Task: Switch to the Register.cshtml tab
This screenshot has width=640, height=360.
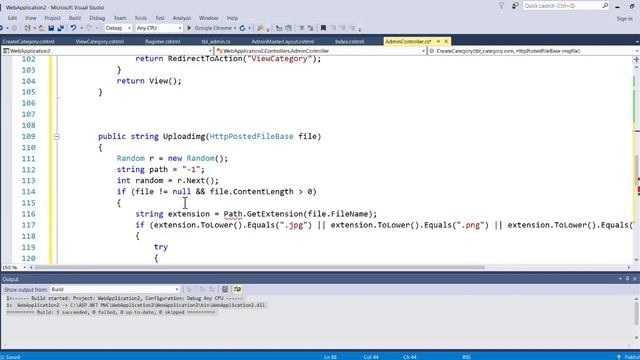Action: pyautogui.click(x=162, y=41)
